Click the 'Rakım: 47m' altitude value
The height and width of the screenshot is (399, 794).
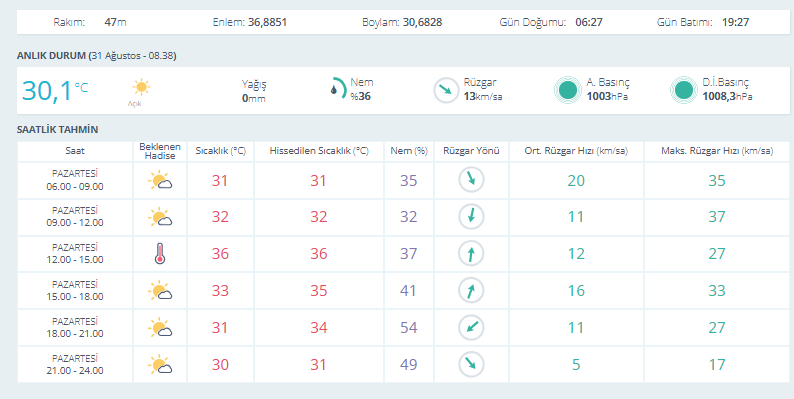pyautogui.click(x=90, y=22)
